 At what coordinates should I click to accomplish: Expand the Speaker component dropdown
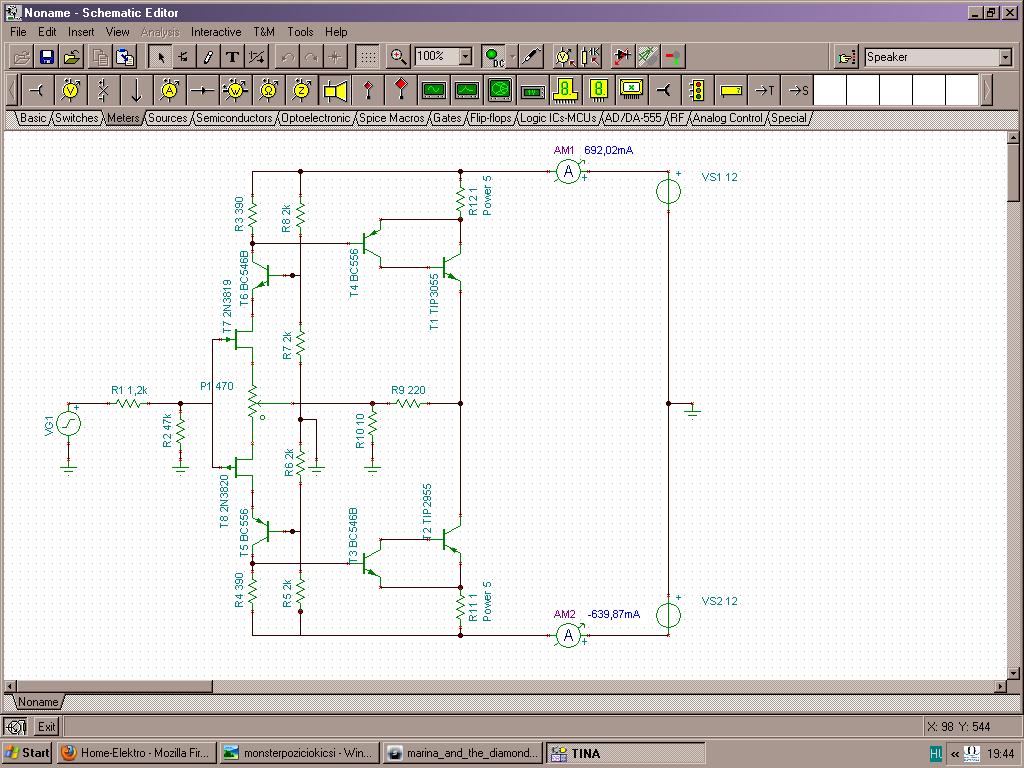(x=1005, y=57)
